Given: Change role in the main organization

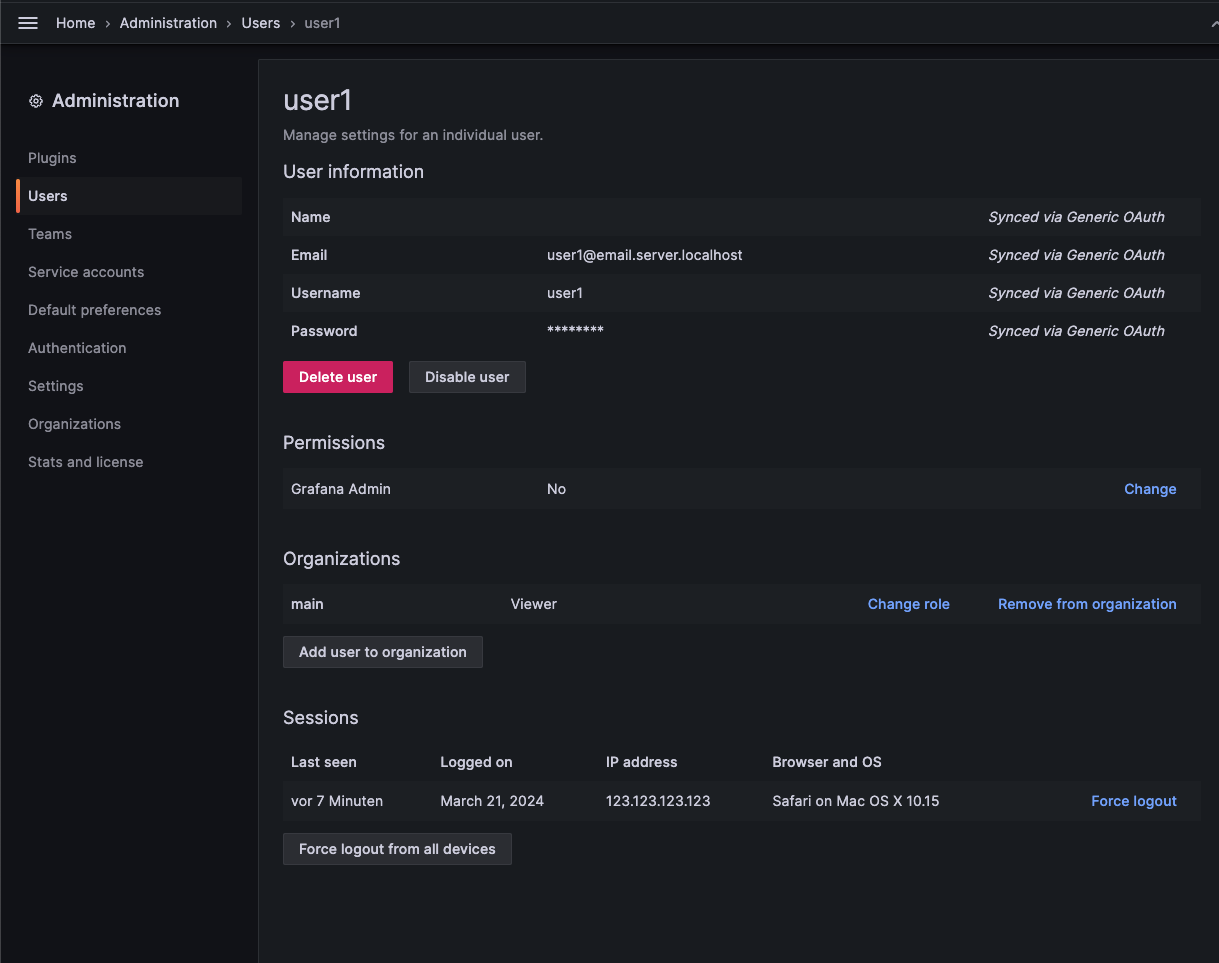Looking at the screenshot, I should pyautogui.click(x=907, y=604).
